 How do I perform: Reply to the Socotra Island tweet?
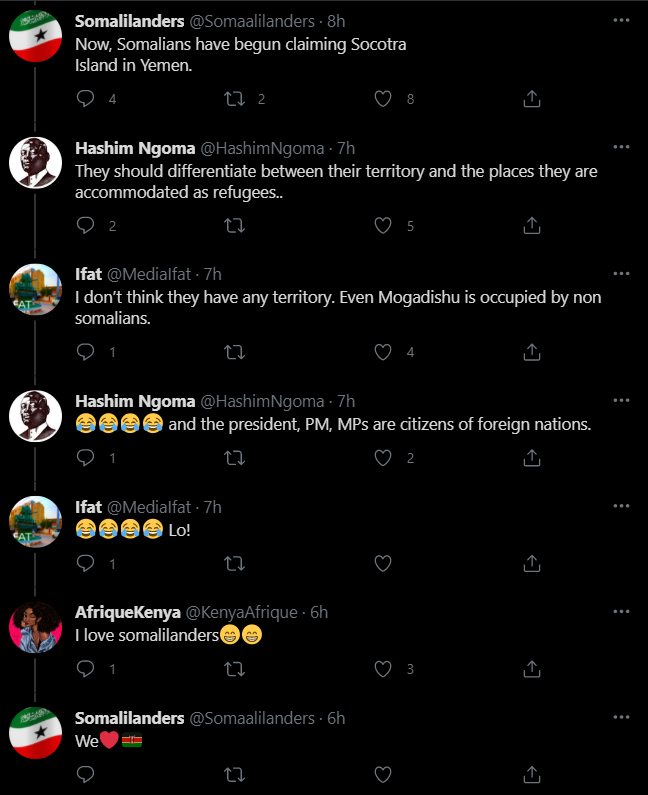[x=85, y=98]
